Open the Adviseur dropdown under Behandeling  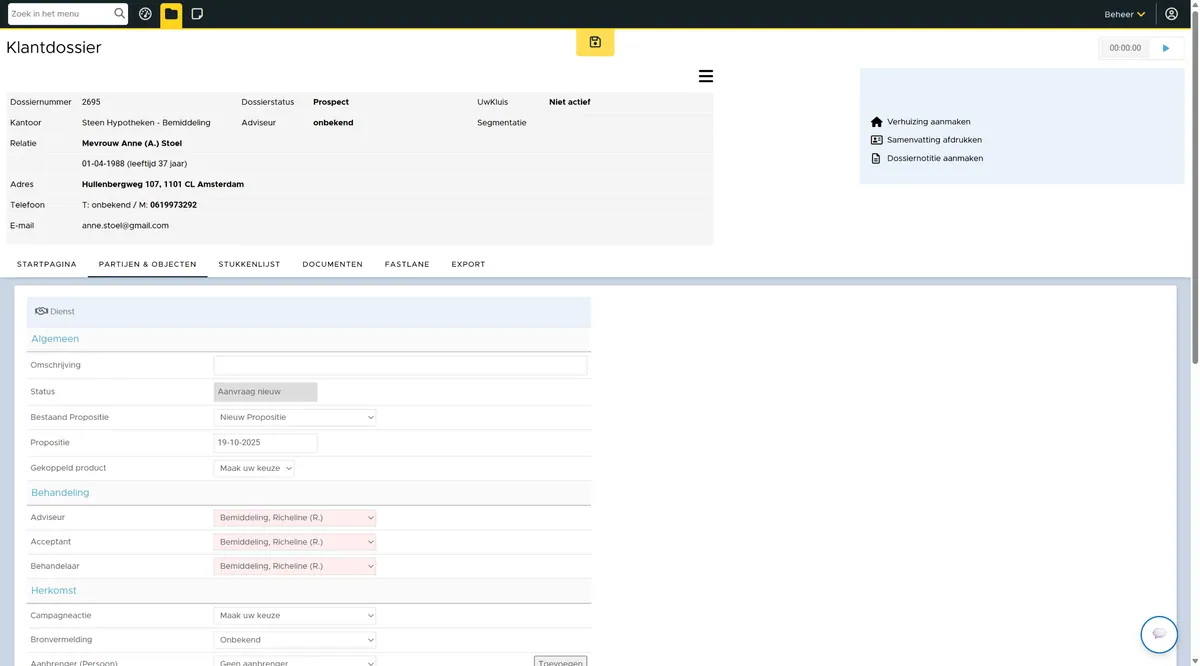pos(295,518)
